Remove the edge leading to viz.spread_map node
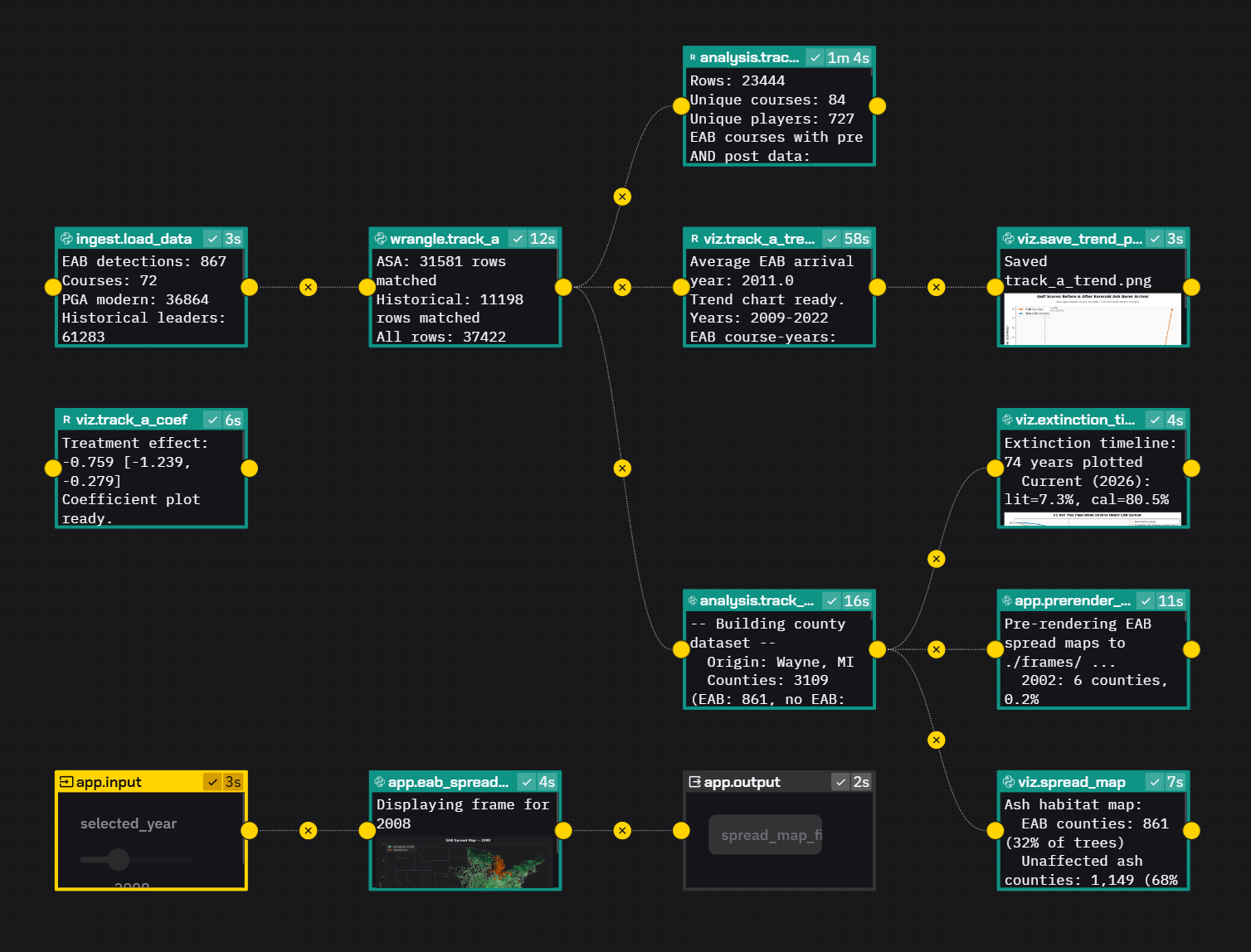 [937, 740]
